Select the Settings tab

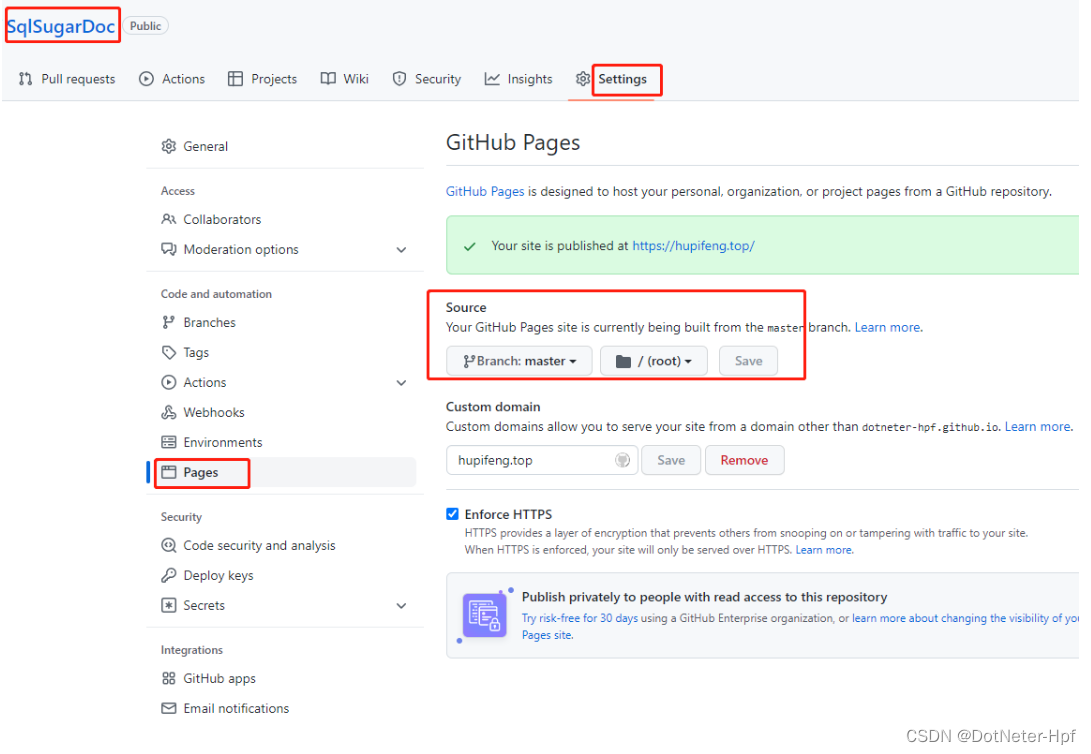pyautogui.click(x=622, y=79)
